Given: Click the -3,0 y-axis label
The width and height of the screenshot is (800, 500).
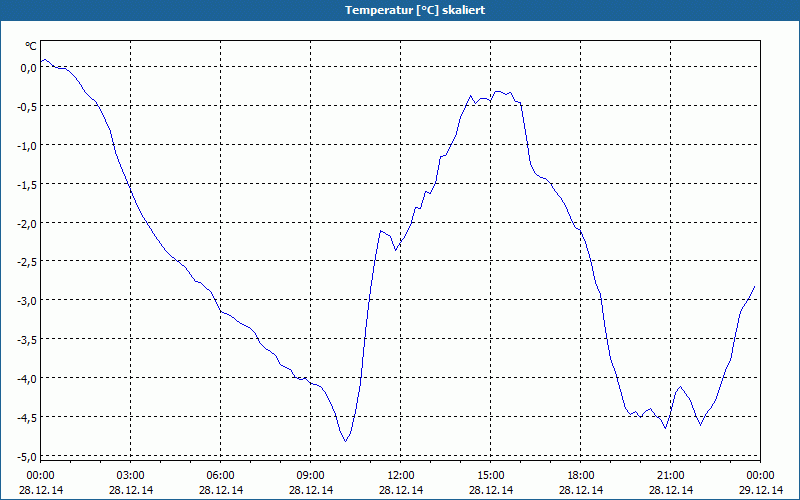Looking at the screenshot, I should tap(26, 300).
